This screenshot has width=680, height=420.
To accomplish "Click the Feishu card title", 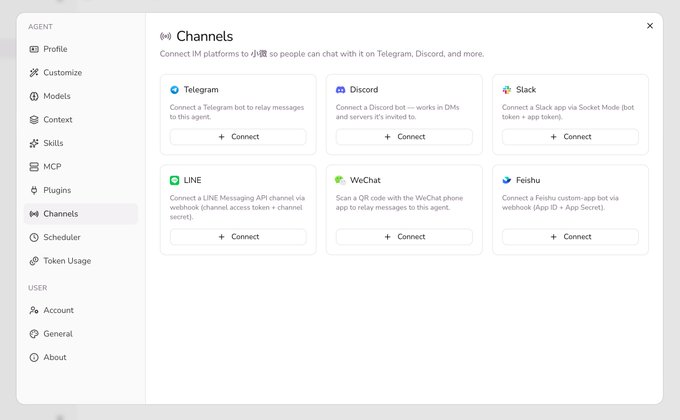I will click(x=528, y=180).
